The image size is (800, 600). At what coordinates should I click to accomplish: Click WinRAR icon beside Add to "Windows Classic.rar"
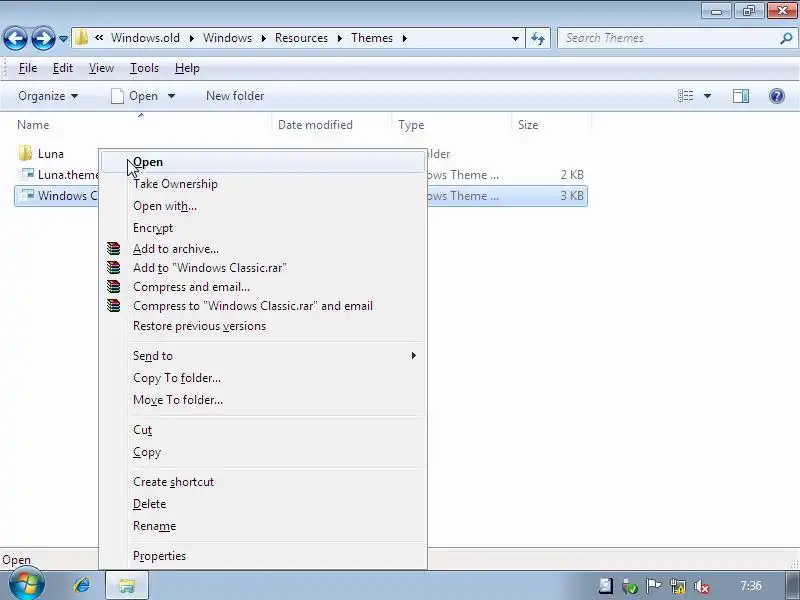[113, 267]
